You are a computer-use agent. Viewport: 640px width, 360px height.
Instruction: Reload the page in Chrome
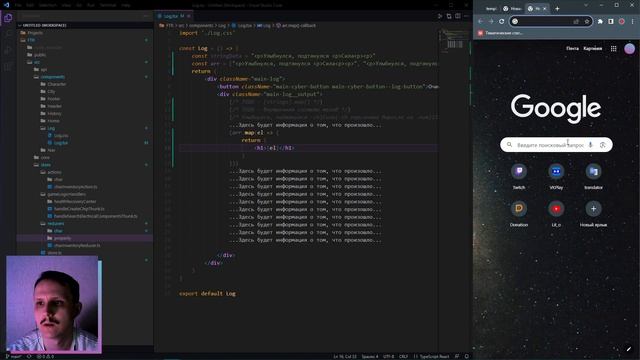click(x=502, y=21)
